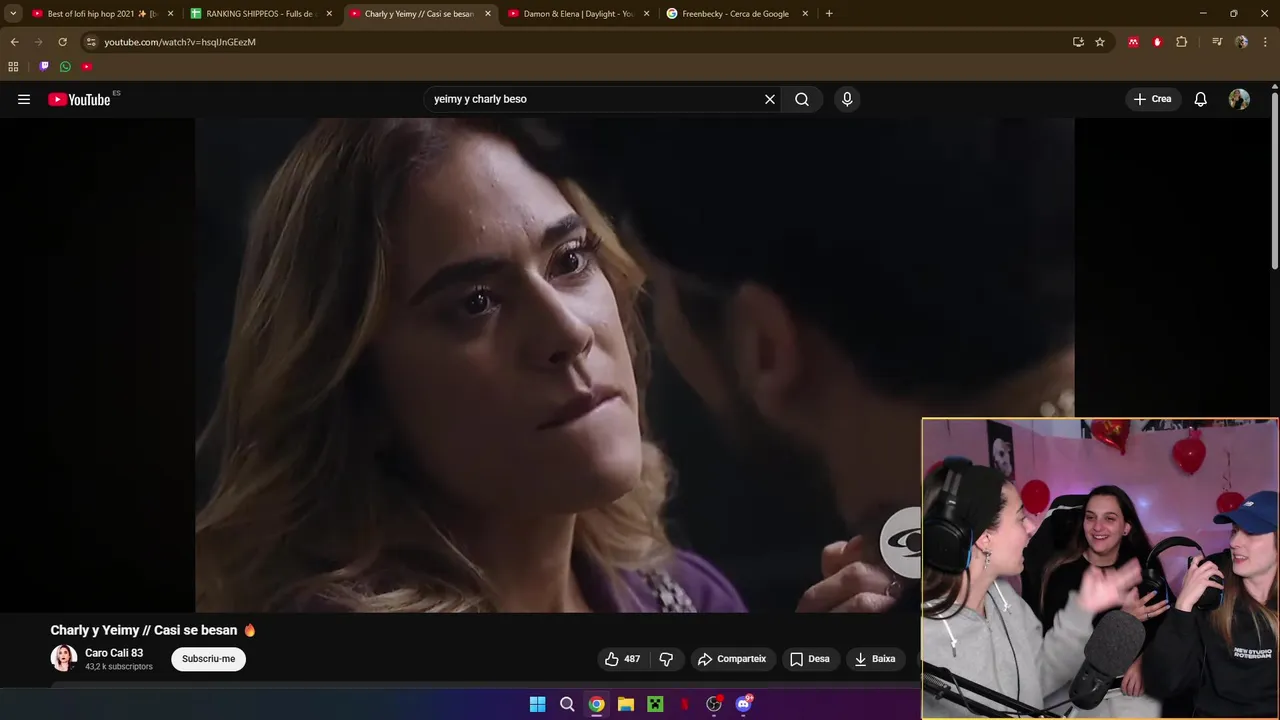Click the video player to pause
This screenshot has height=720, width=1280.
(635, 365)
